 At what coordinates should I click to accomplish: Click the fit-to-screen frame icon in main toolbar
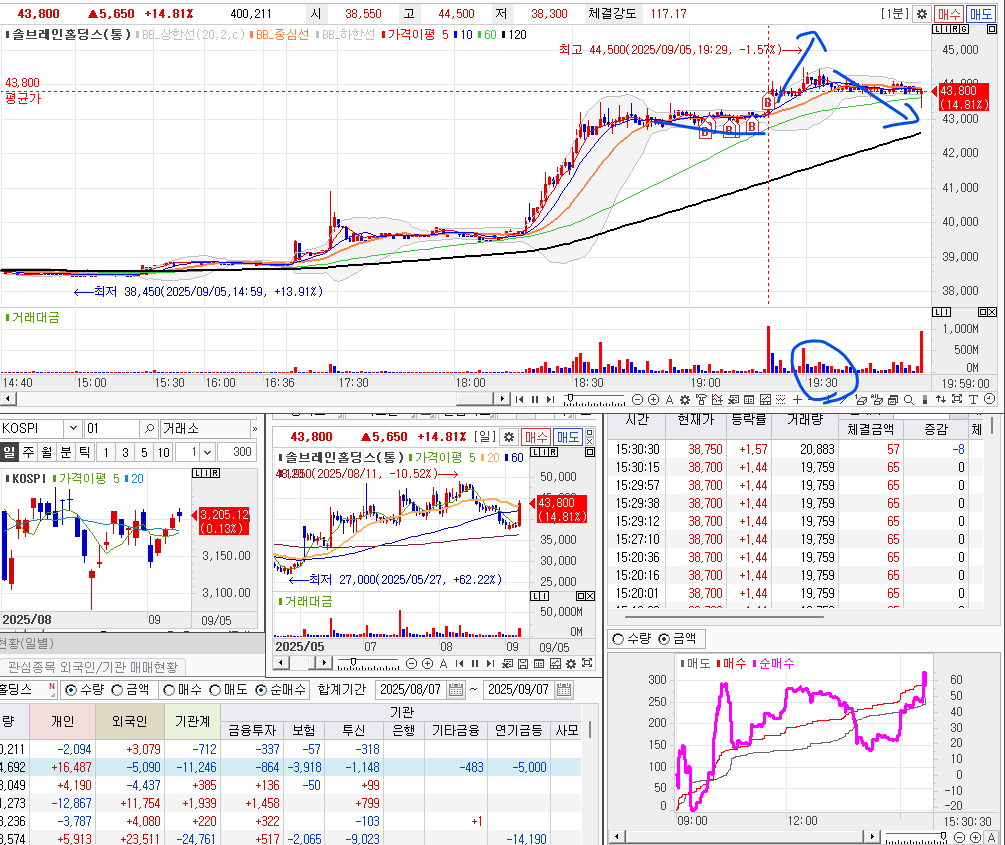click(x=956, y=399)
